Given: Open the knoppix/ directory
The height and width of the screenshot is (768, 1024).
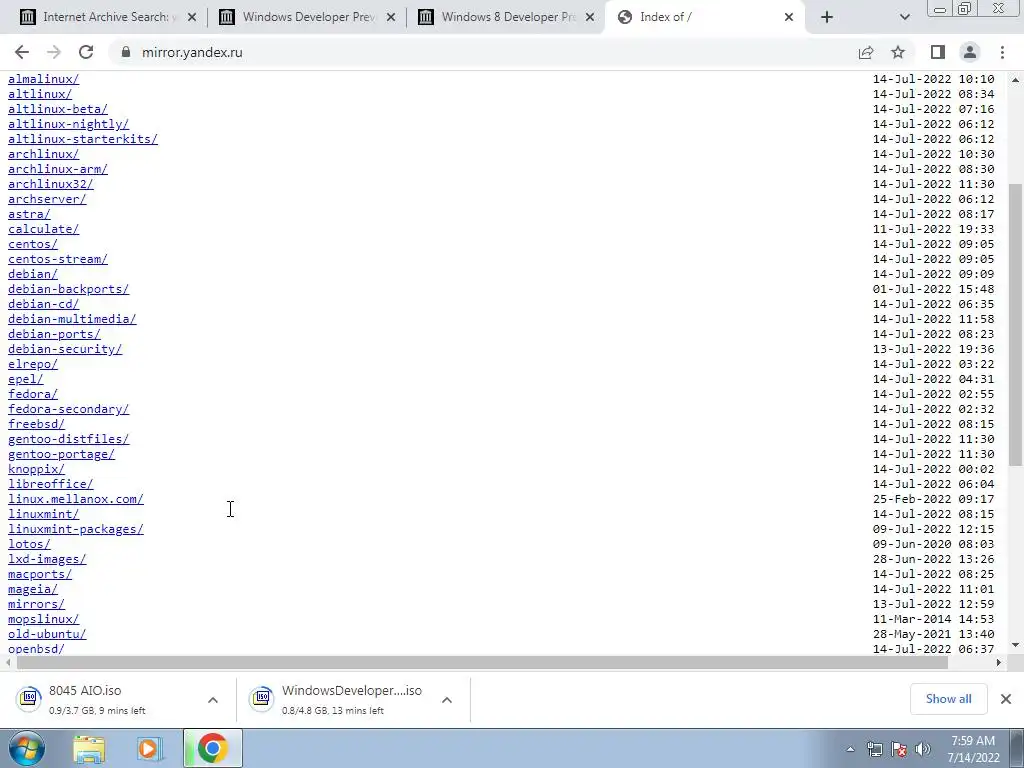Looking at the screenshot, I should (x=36, y=470).
